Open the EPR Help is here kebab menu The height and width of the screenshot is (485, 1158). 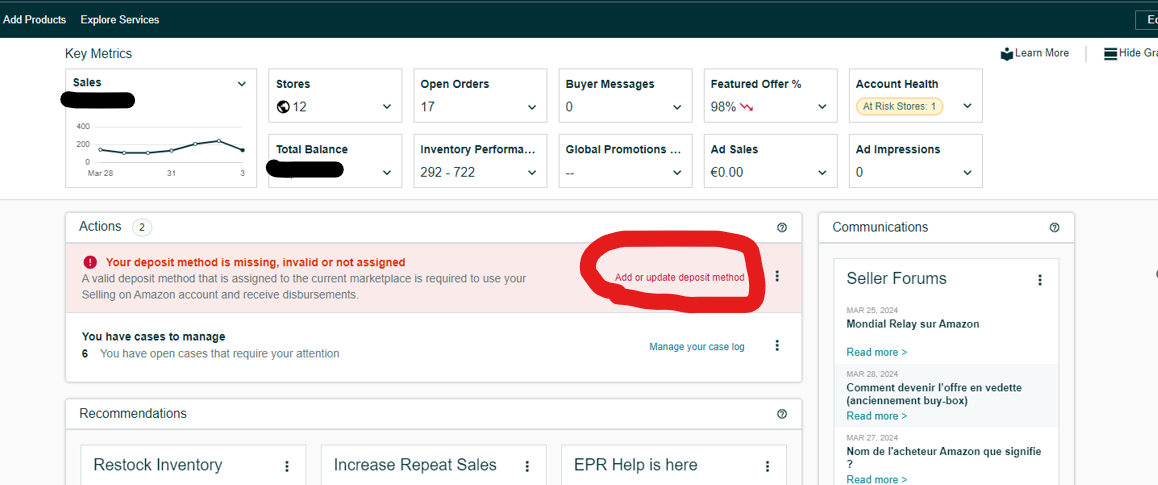coord(767,467)
